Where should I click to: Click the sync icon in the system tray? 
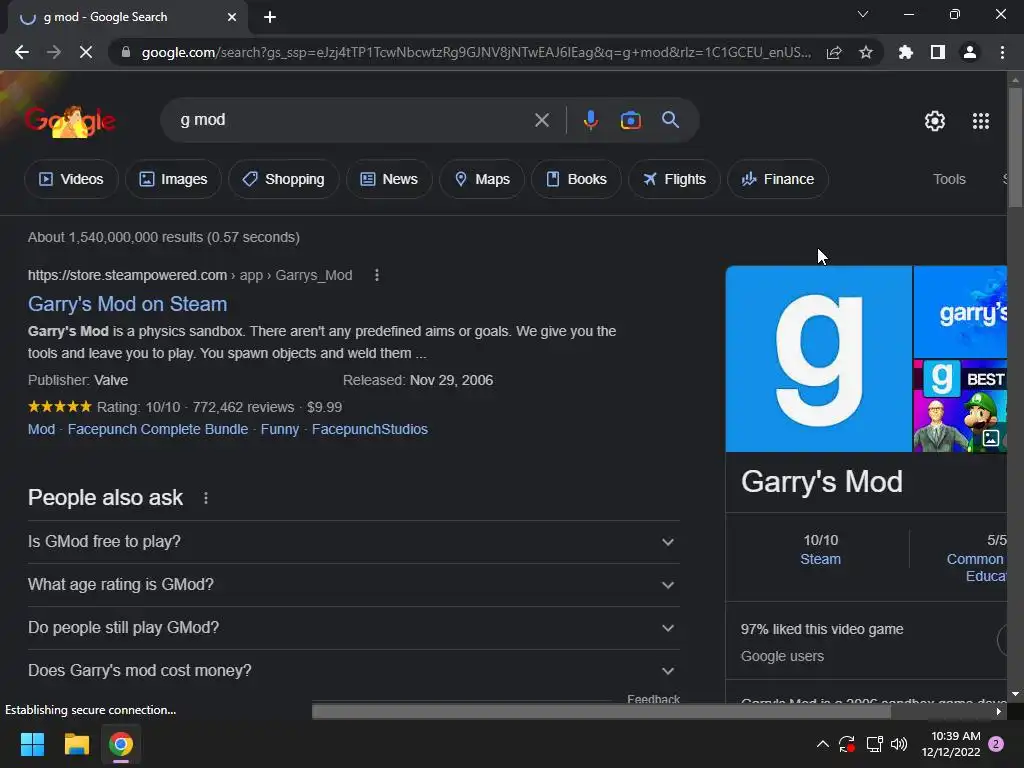point(847,744)
